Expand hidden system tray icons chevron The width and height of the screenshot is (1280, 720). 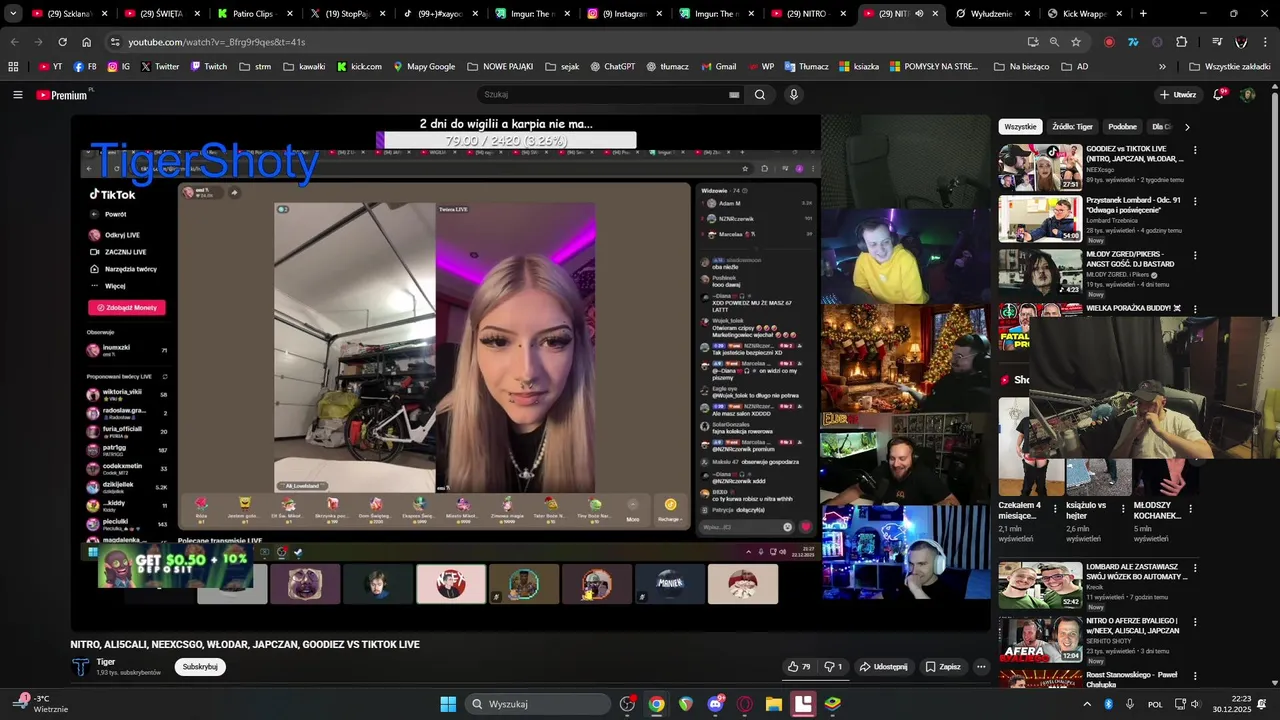[x=1087, y=704]
